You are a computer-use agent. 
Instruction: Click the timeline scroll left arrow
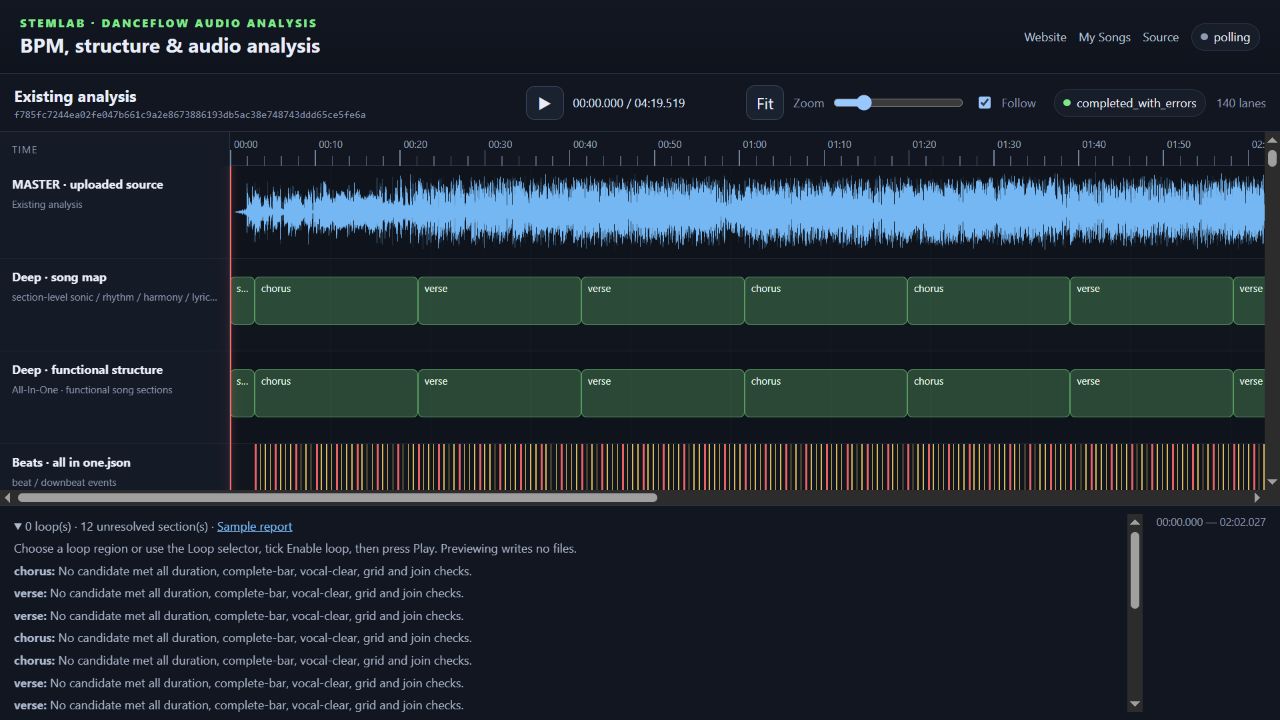pos(8,497)
